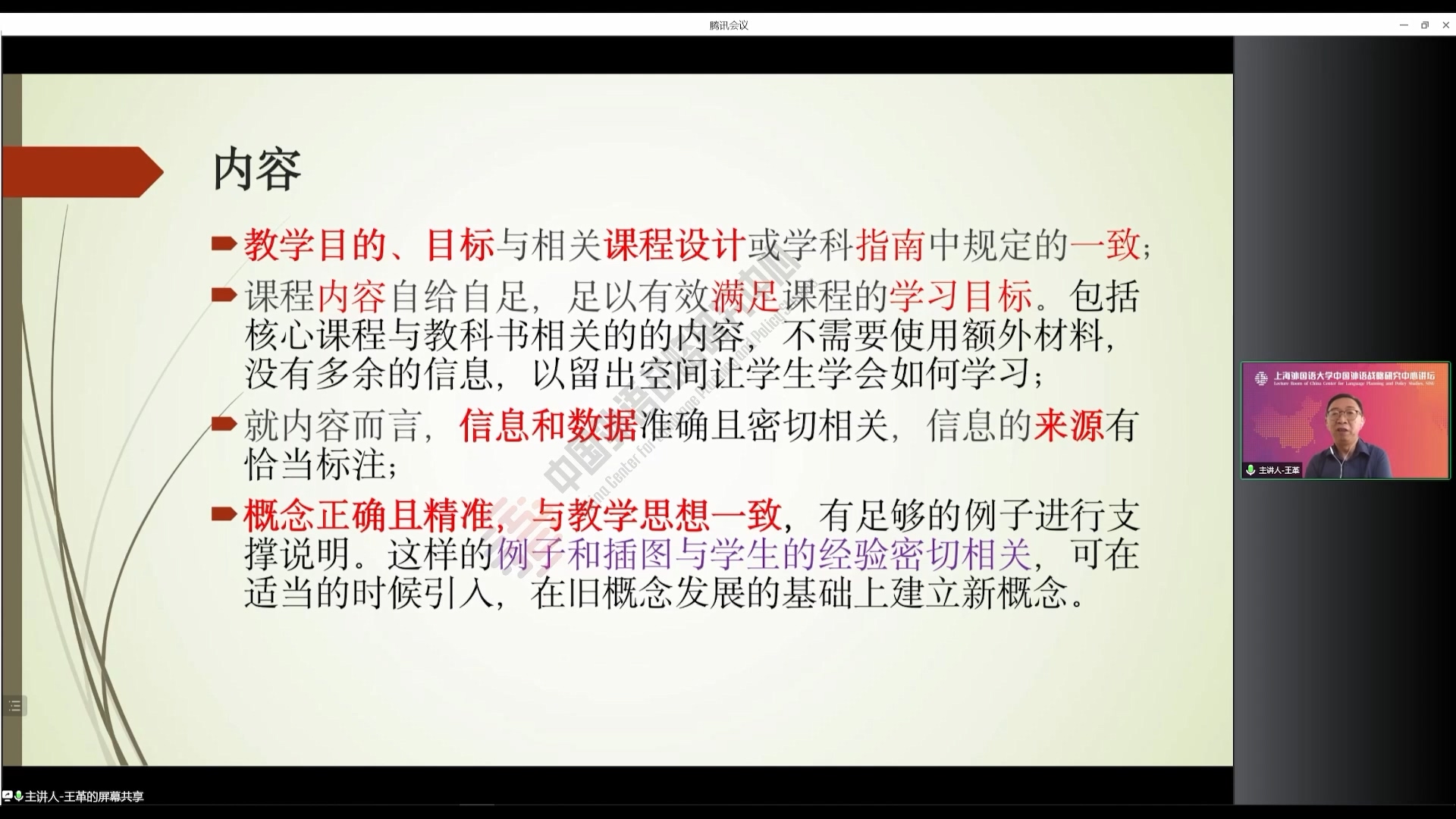This screenshot has height=819, width=1456.
Task: Open the slide outline list icon
Action: (x=14, y=706)
